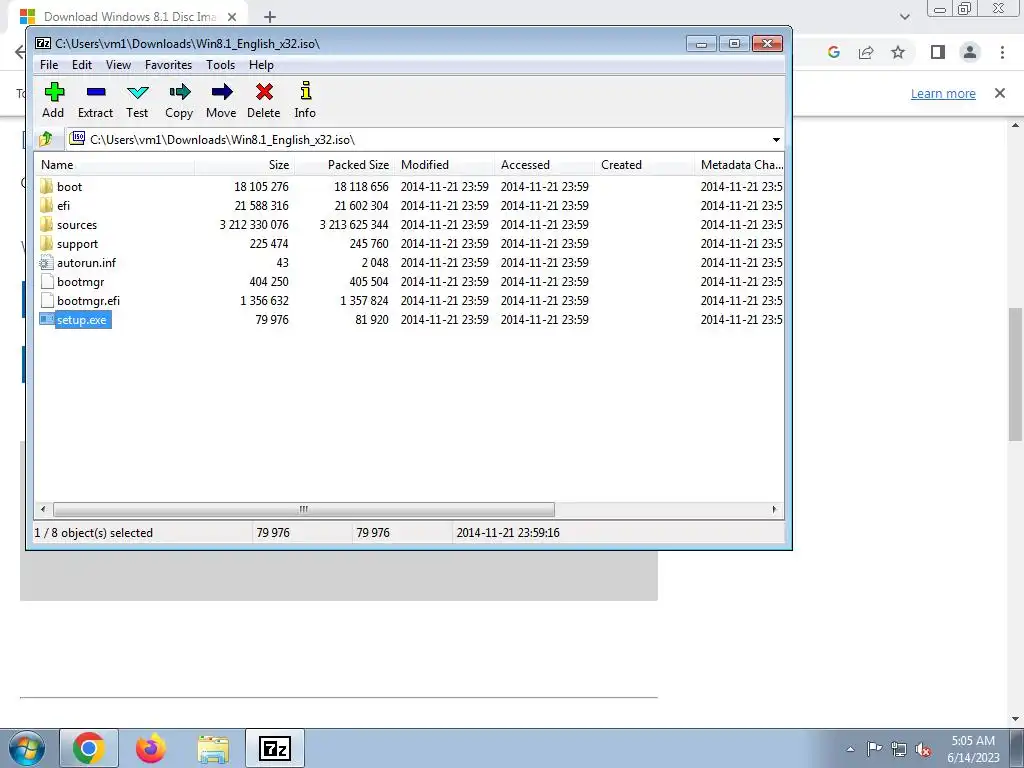The height and width of the screenshot is (768, 1024).
Task: Click the 7-Zip taskbar button
Action: click(x=275, y=748)
